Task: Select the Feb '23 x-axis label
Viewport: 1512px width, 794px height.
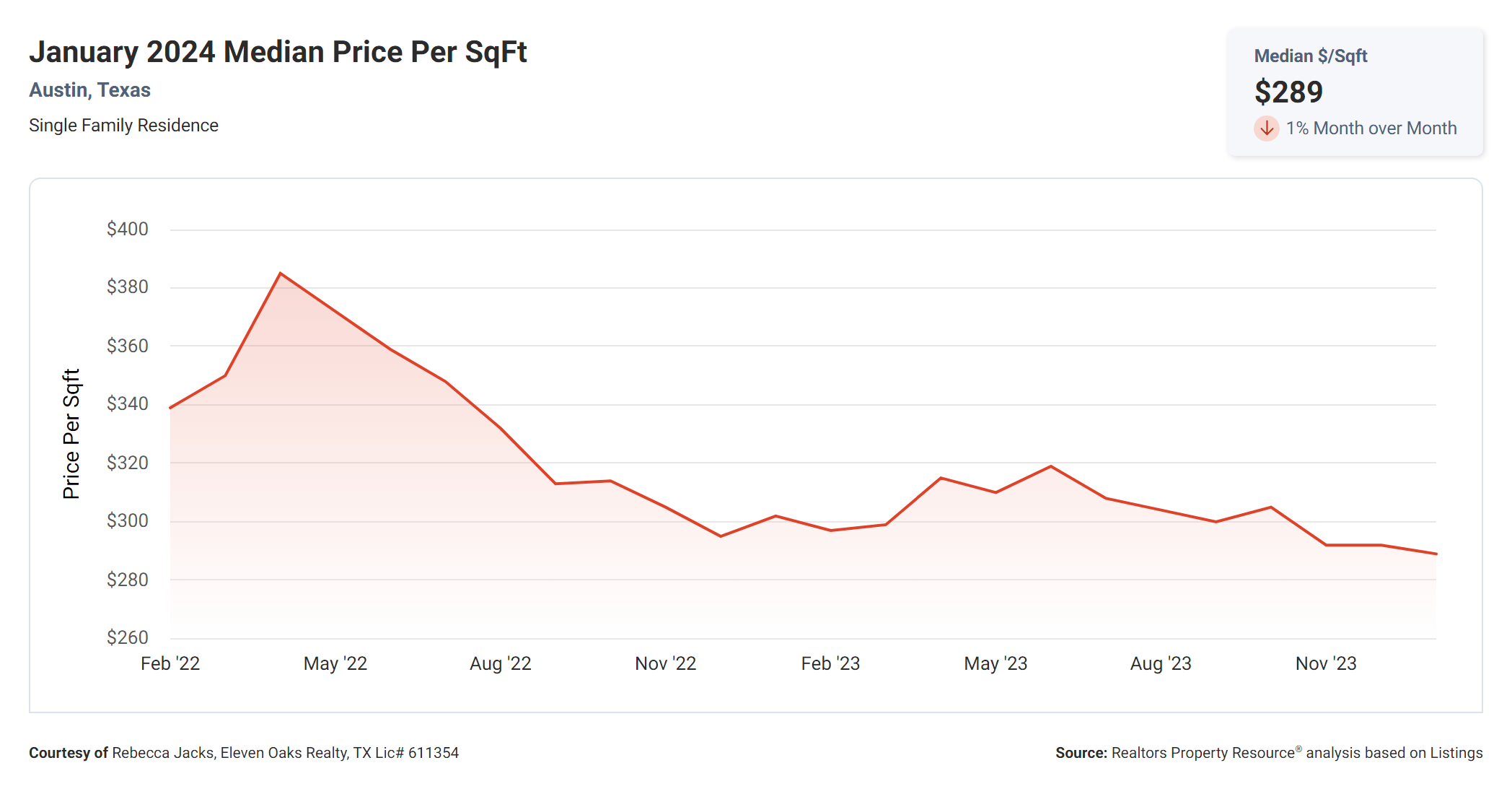Action: click(830, 663)
